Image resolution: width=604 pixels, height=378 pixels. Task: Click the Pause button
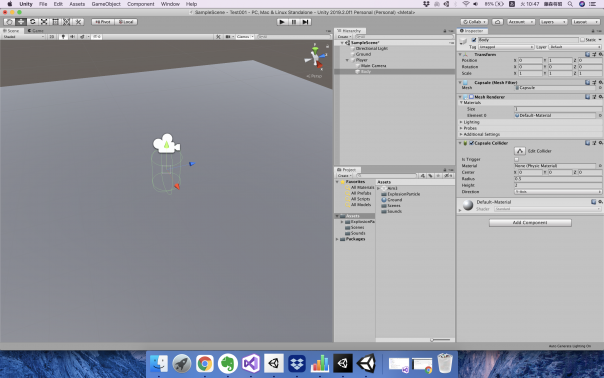click(294, 22)
